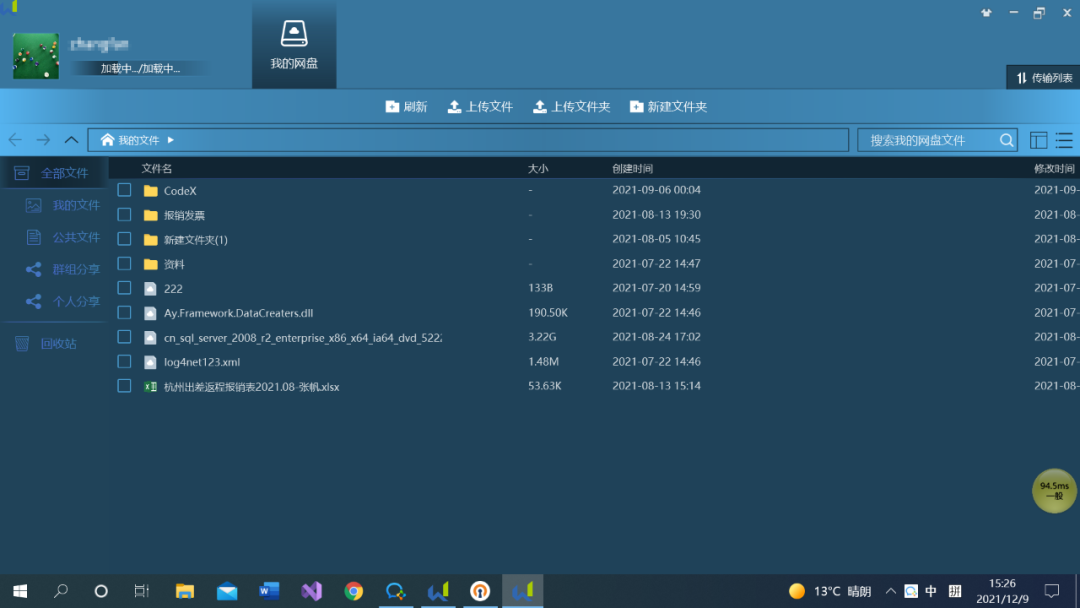The image size is (1080, 608).
Task: Click the refresh (刷新) icon
Action: click(392, 107)
